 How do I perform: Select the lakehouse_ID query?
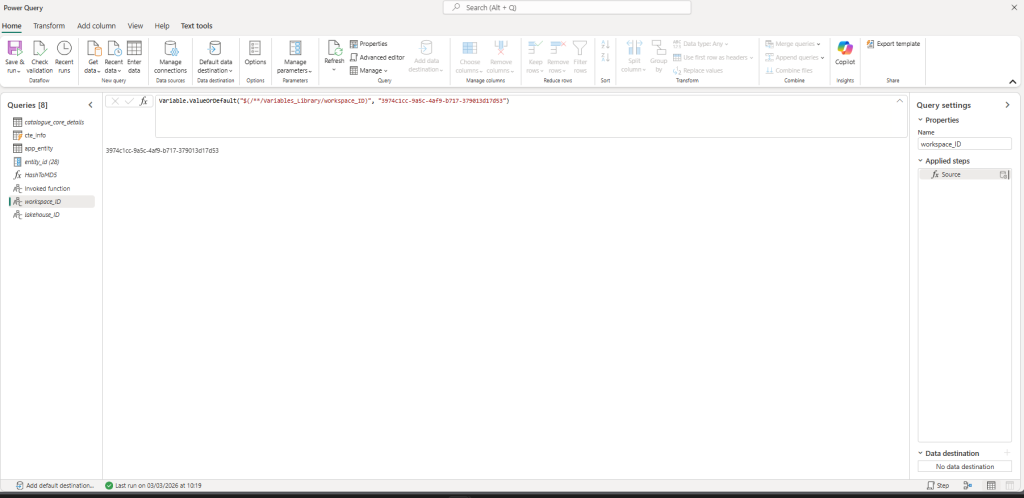(42, 214)
